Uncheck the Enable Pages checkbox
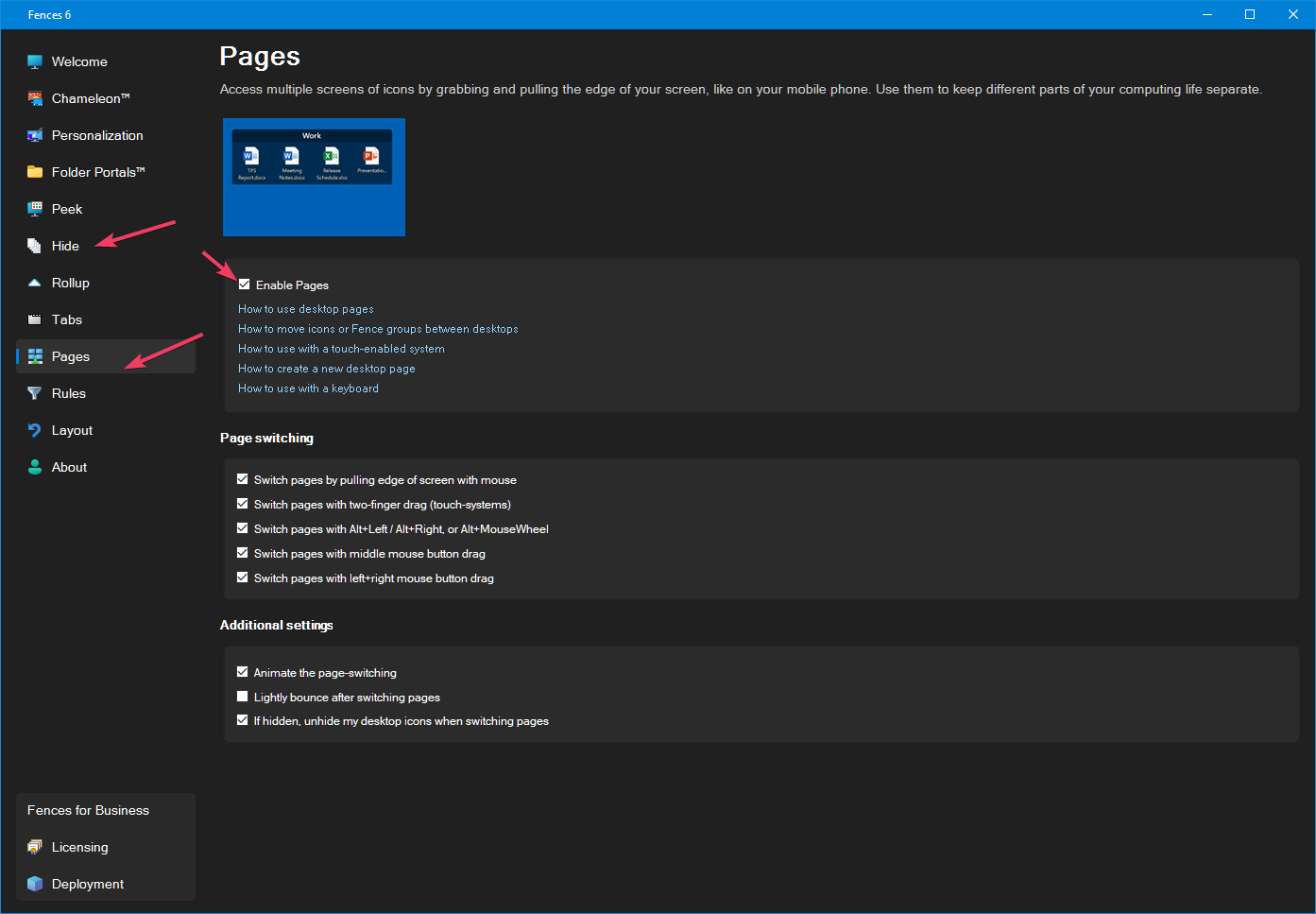The width and height of the screenshot is (1316, 914). (245, 285)
